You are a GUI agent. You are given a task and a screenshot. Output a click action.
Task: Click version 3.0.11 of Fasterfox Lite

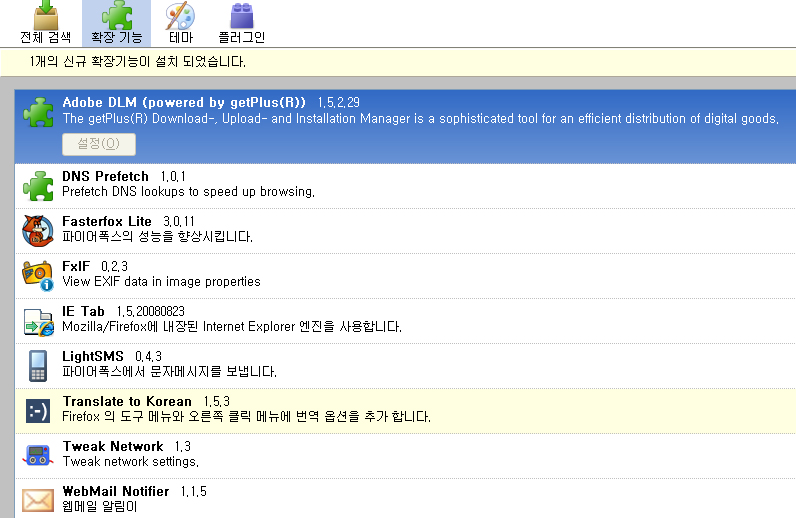pos(179,221)
